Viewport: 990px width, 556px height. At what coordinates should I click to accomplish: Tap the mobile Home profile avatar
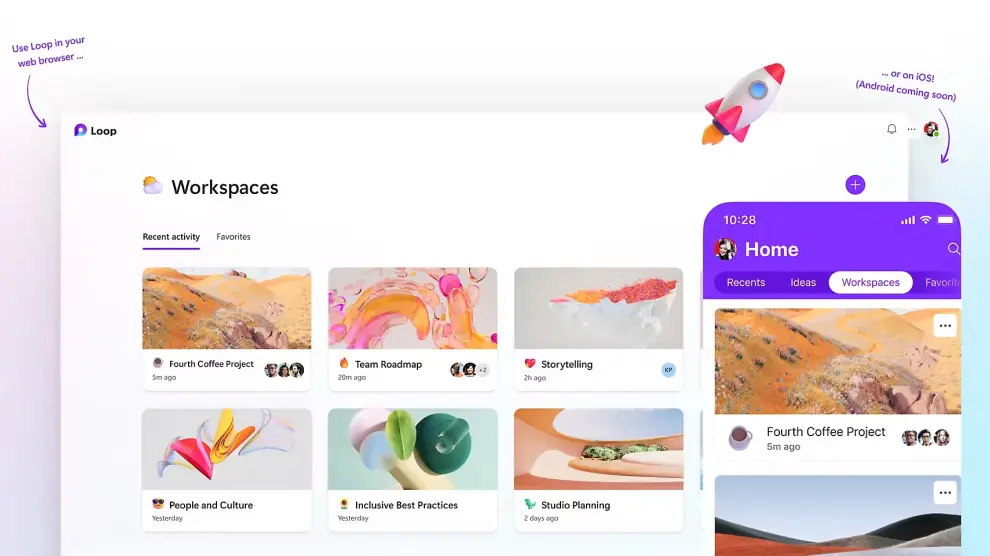coord(725,249)
